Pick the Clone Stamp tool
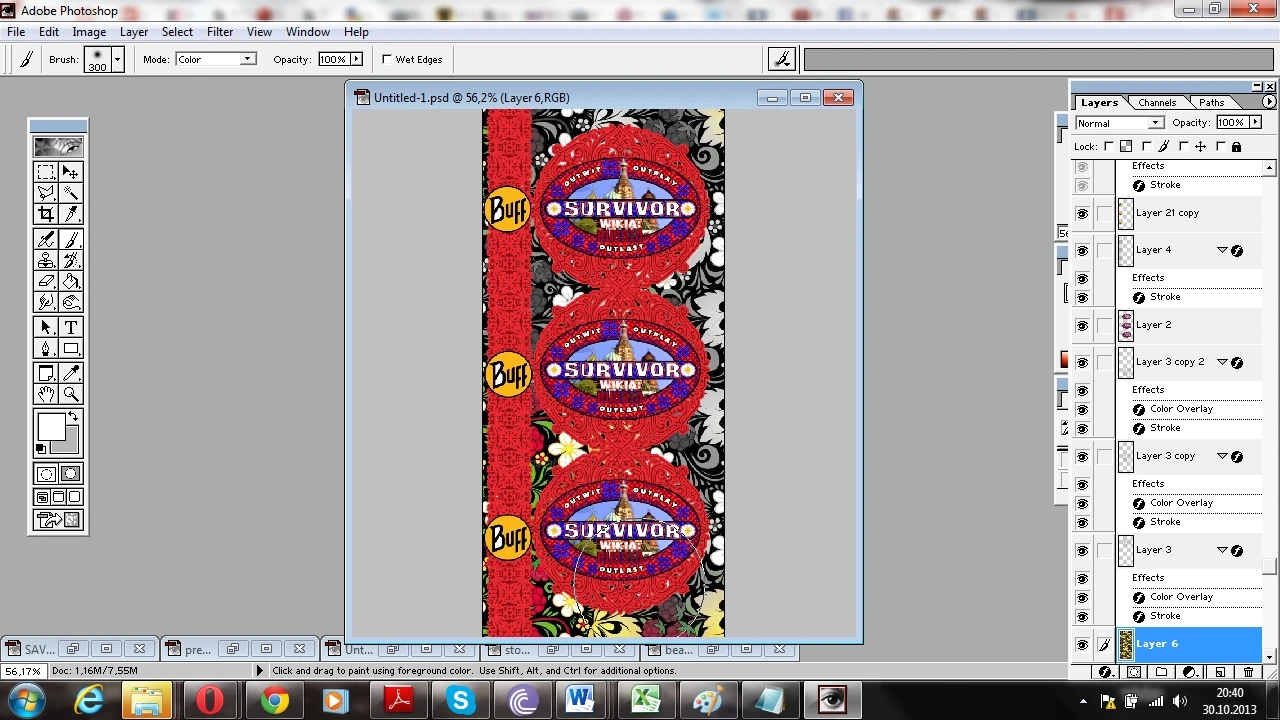Image resolution: width=1280 pixels, height=720 pixels. (46, 260)
